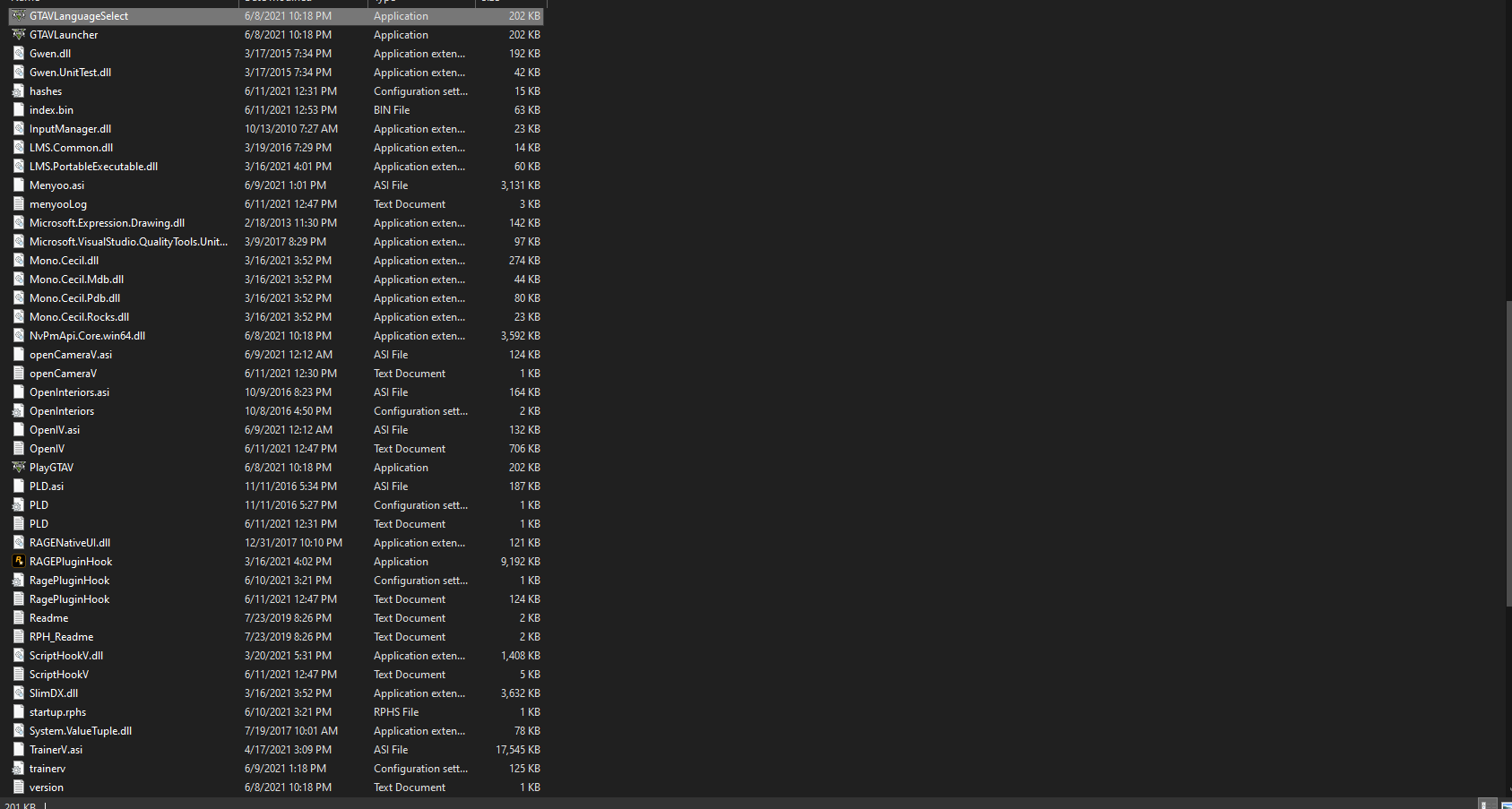This screenshot has width=1512, height=809.
Task: Click the date 4/17/2021 3:09 PM
Action: (x=288, y=750)
